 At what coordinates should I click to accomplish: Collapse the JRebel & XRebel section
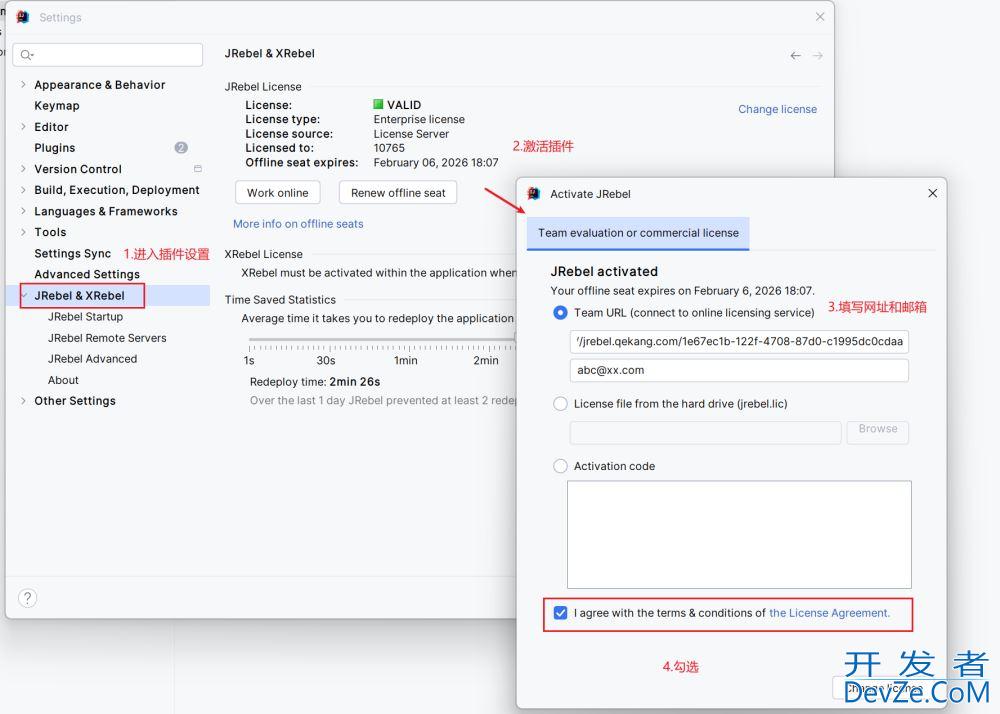[24, 295]
